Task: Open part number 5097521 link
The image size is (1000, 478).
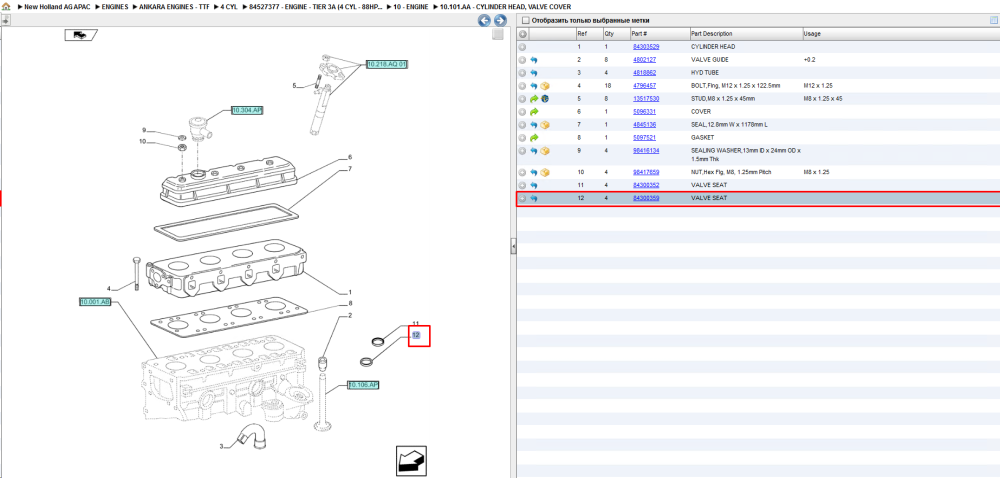Action: 644,138
